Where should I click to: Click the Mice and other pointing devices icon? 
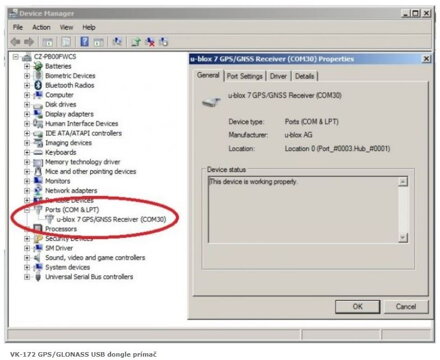[x=38, y=172]
